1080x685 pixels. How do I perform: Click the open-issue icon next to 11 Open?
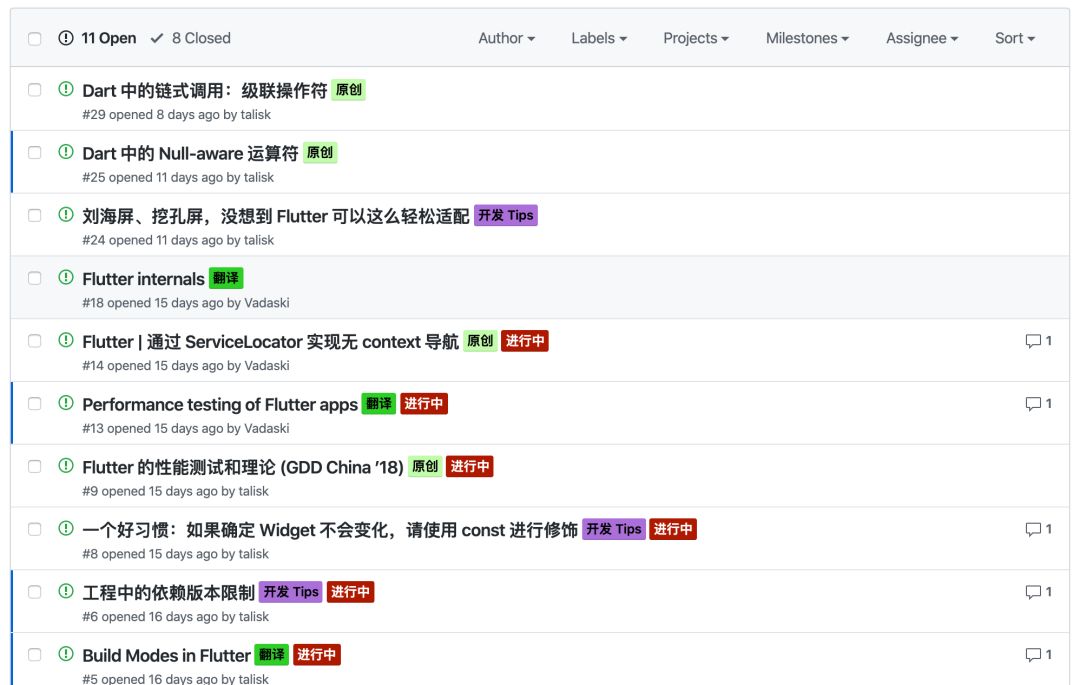(x=65, y=38)
